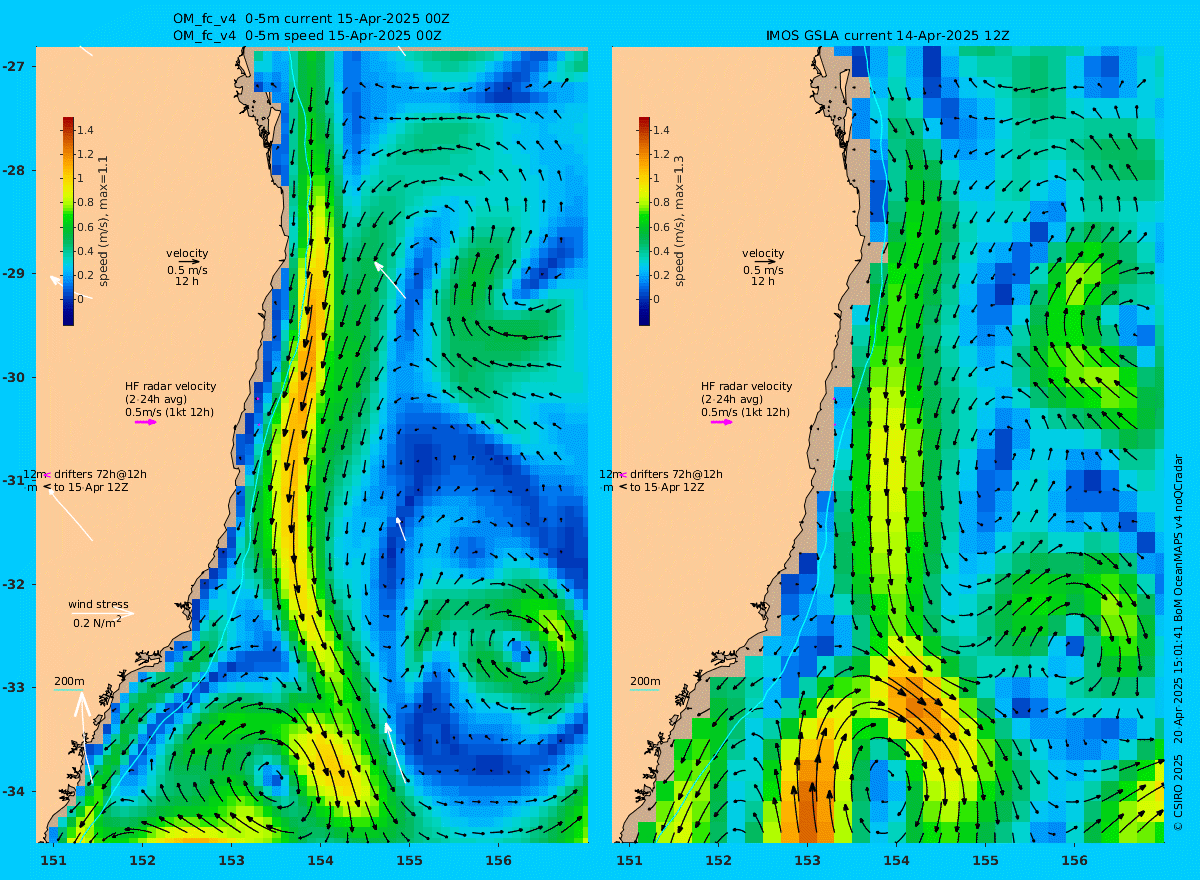Click colorbar tick '0' in OM_fc_v4 panel

(x=81, y=299)
